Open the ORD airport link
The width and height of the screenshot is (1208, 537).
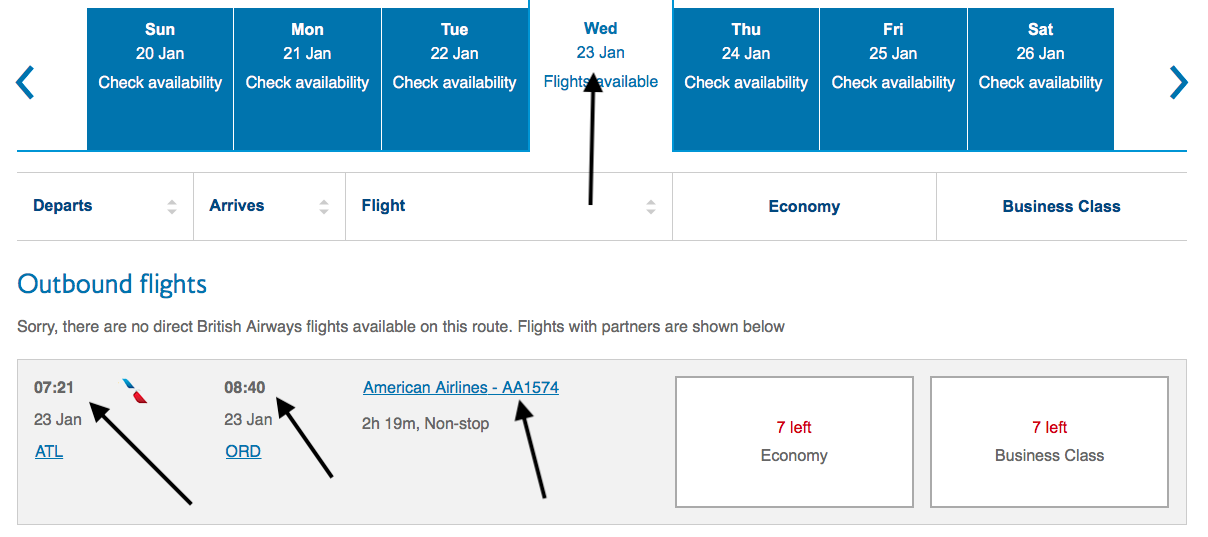click(243, 451)
